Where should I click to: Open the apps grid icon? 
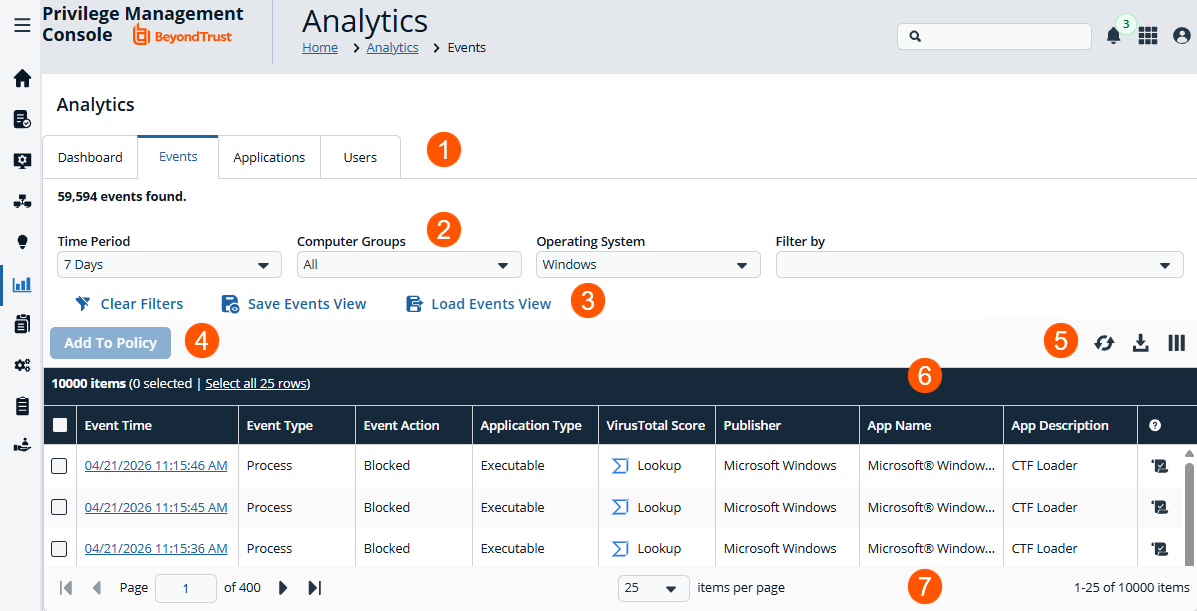coord(1148,35)
